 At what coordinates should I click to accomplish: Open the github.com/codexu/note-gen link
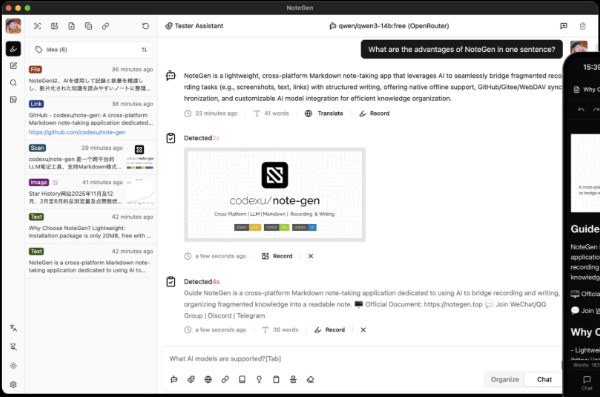pyautogui.click(x=77, y=132)
